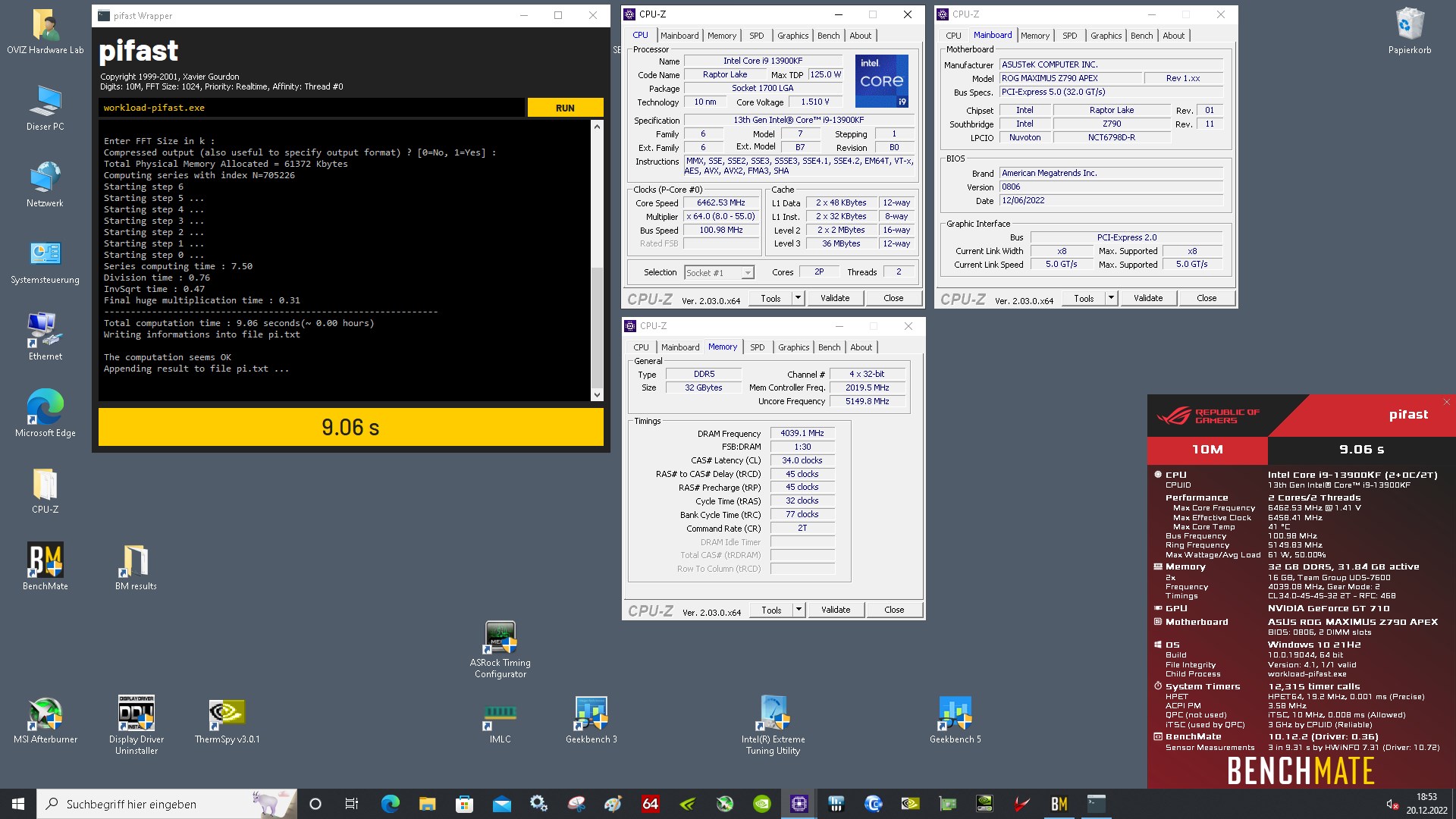The width and height of the screenshot is (1456, 819).
Task: Launch the Geekbench 3 desktop shortcut
Action: 591,720
